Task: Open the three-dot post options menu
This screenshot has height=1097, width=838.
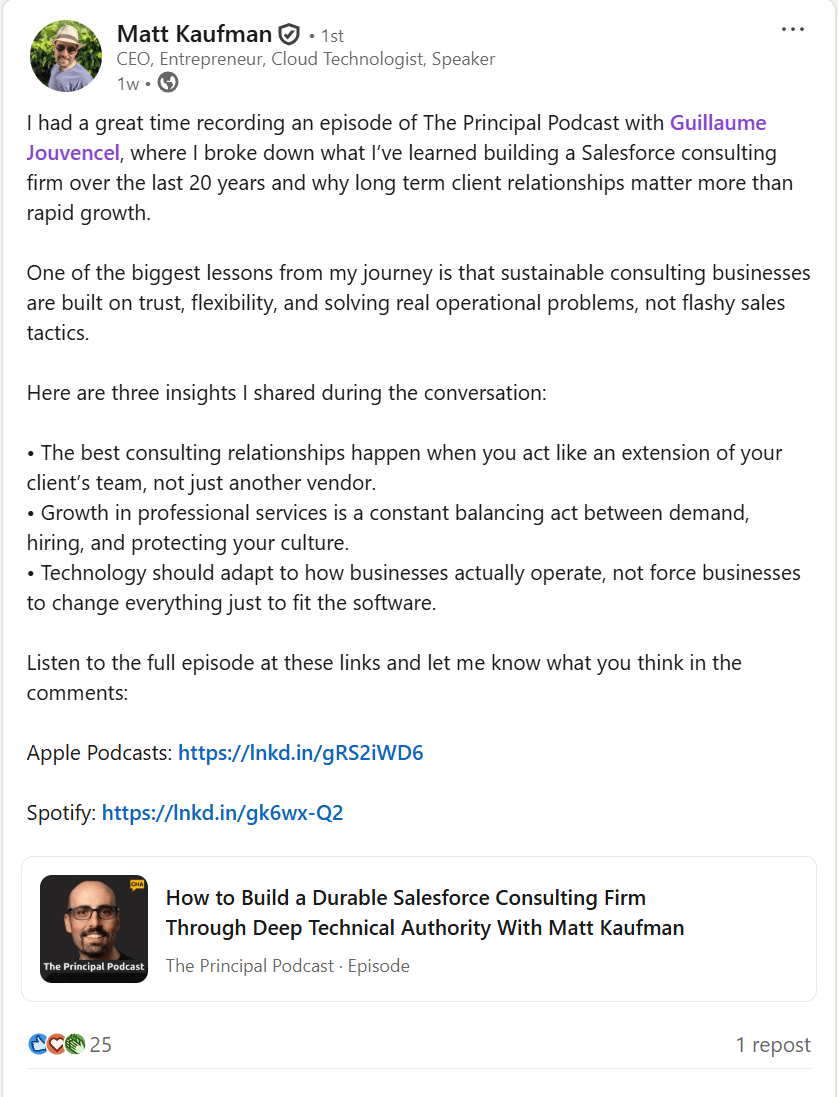Action: coord(793,29)
